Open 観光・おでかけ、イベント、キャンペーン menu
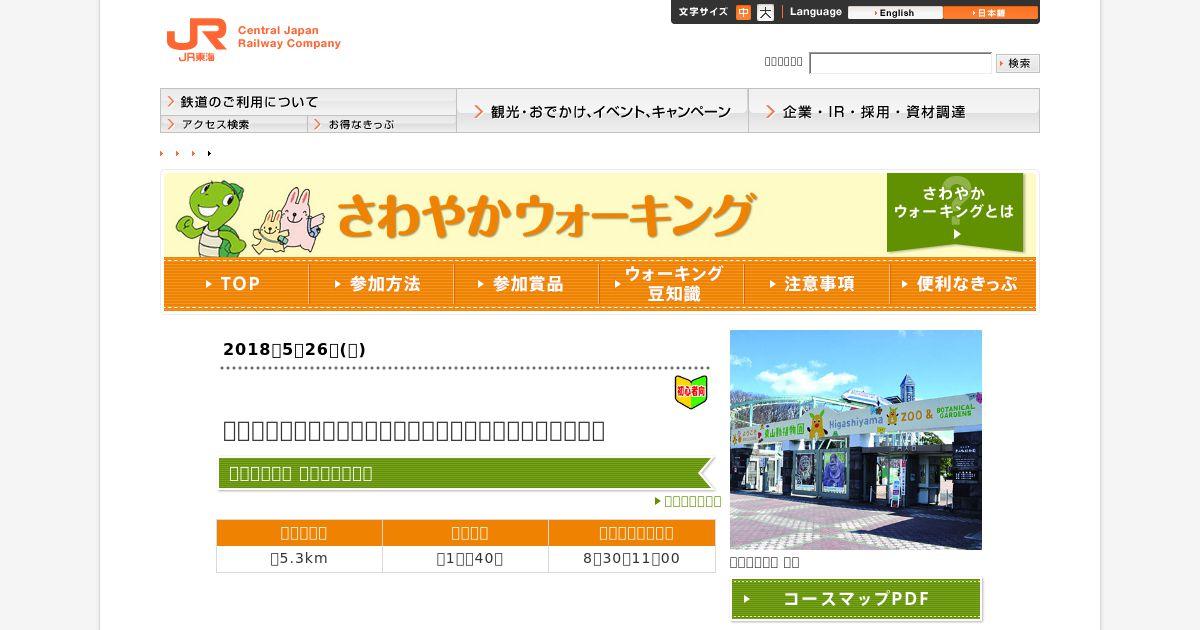Viewport: 1200px width, 630px height. 602,111
